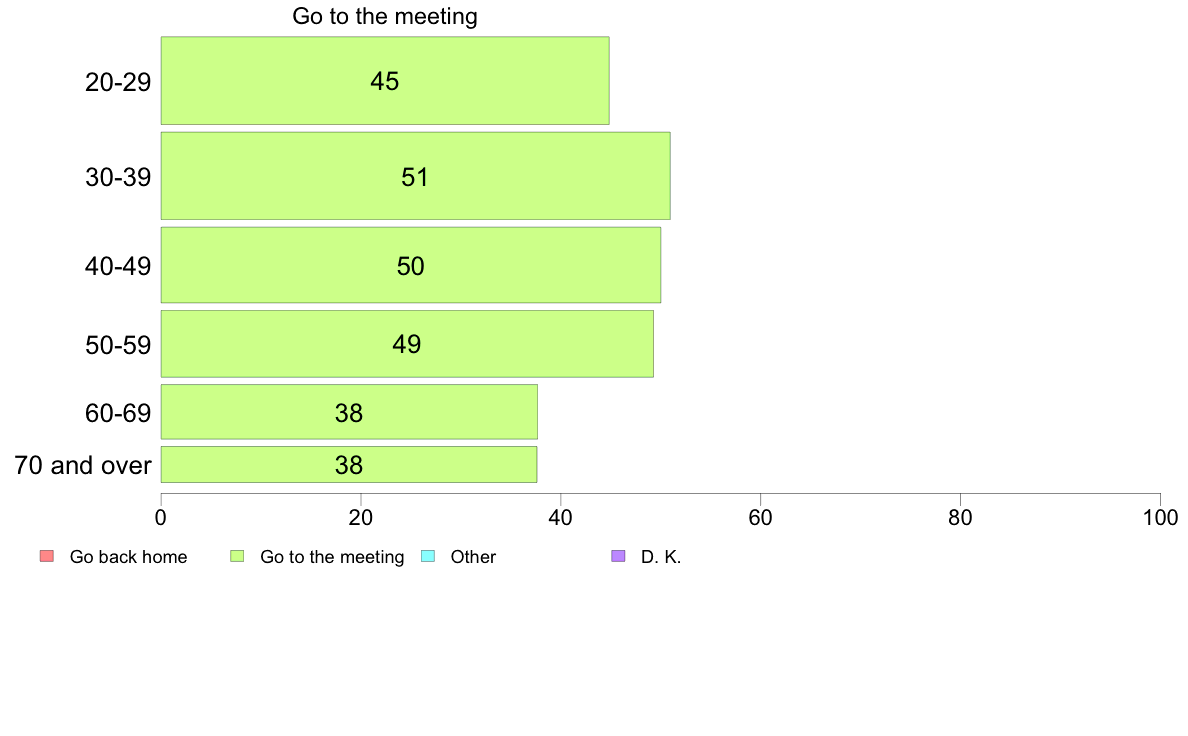Click the 100 tick on the x-axis
Screen dimensions: 1188x736
[1160, 518]
